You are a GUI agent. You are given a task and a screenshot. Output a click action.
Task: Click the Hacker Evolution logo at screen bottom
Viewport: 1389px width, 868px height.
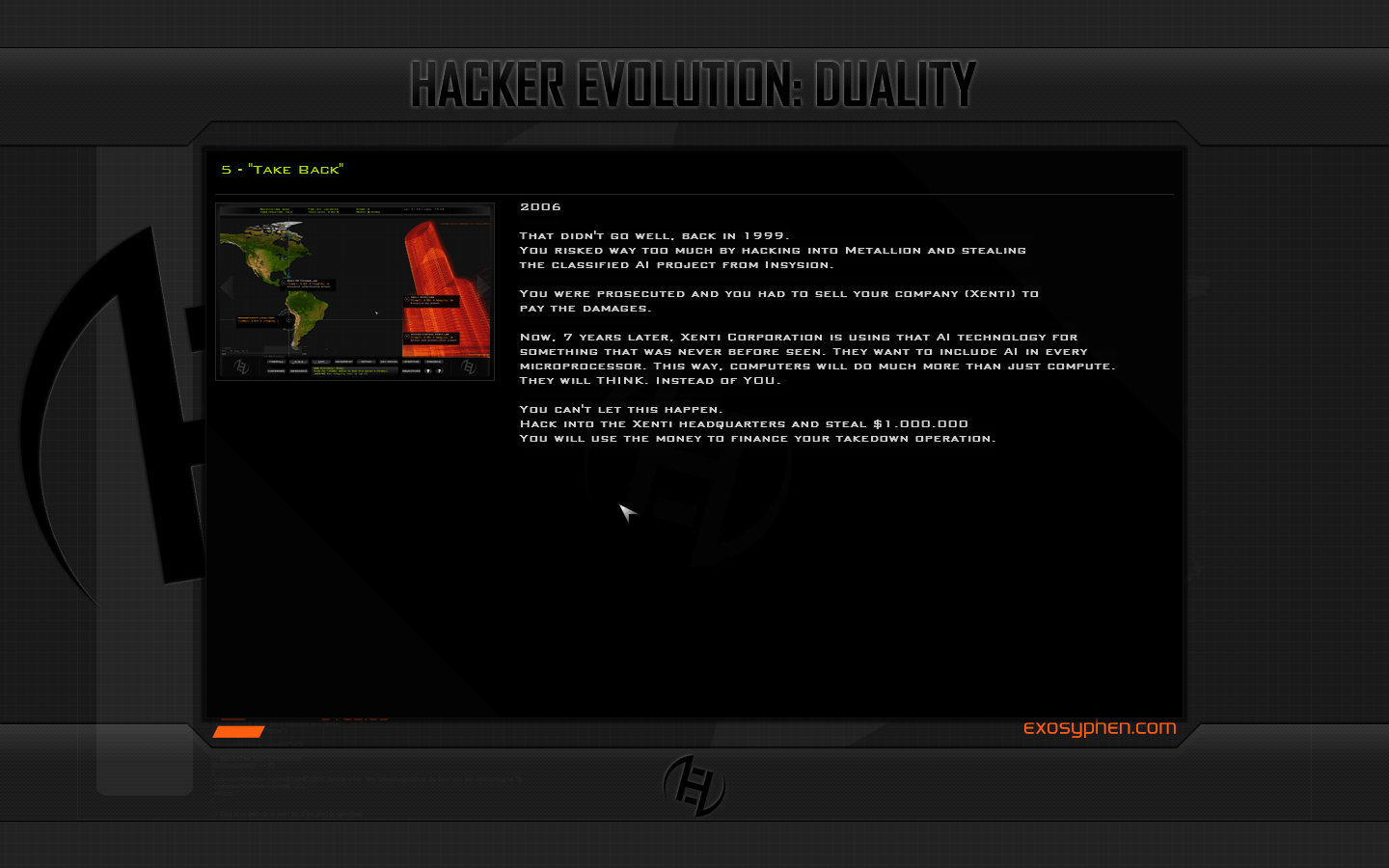coord(694,783)
